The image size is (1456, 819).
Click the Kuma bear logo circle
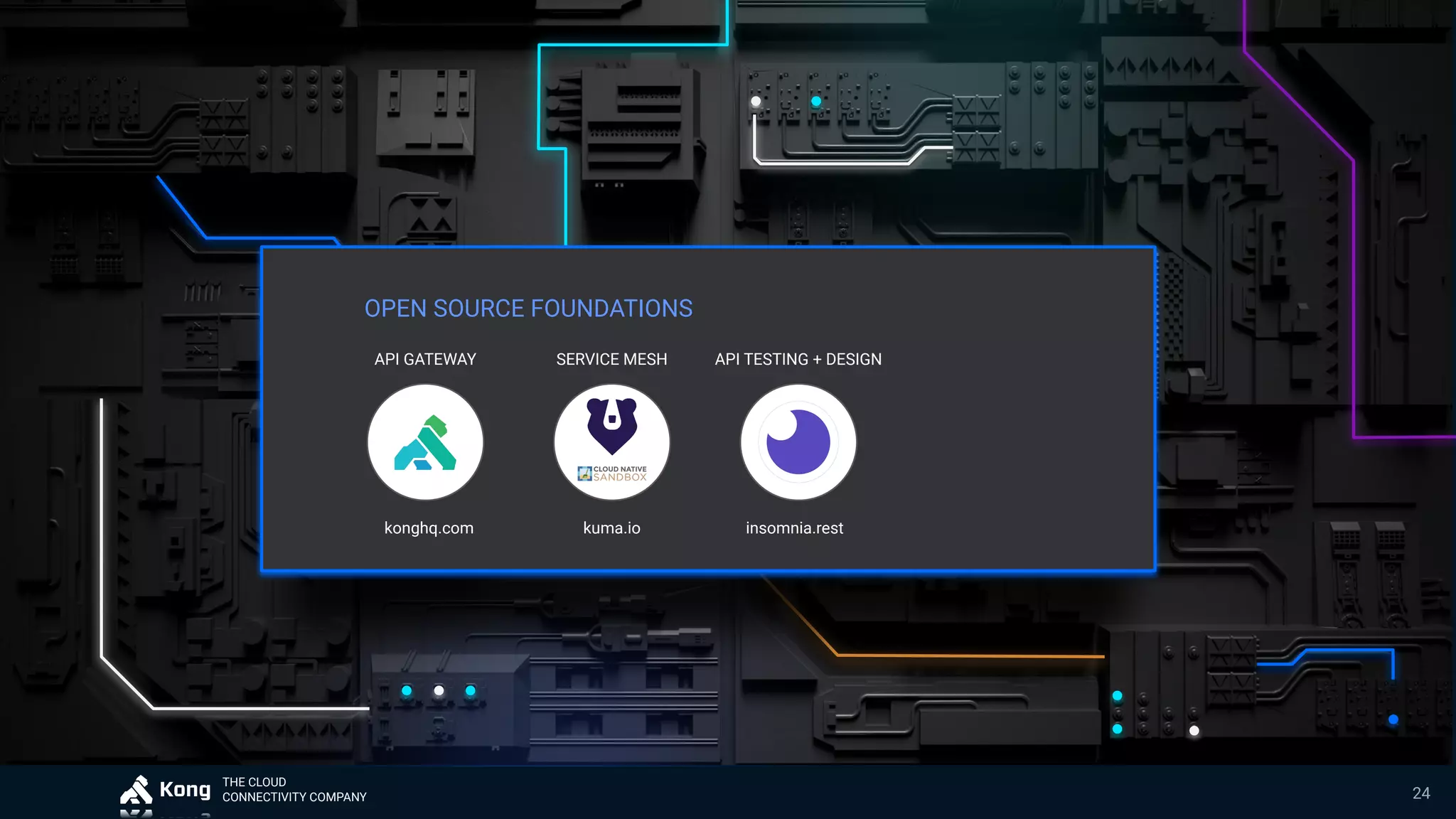point(611,442)
